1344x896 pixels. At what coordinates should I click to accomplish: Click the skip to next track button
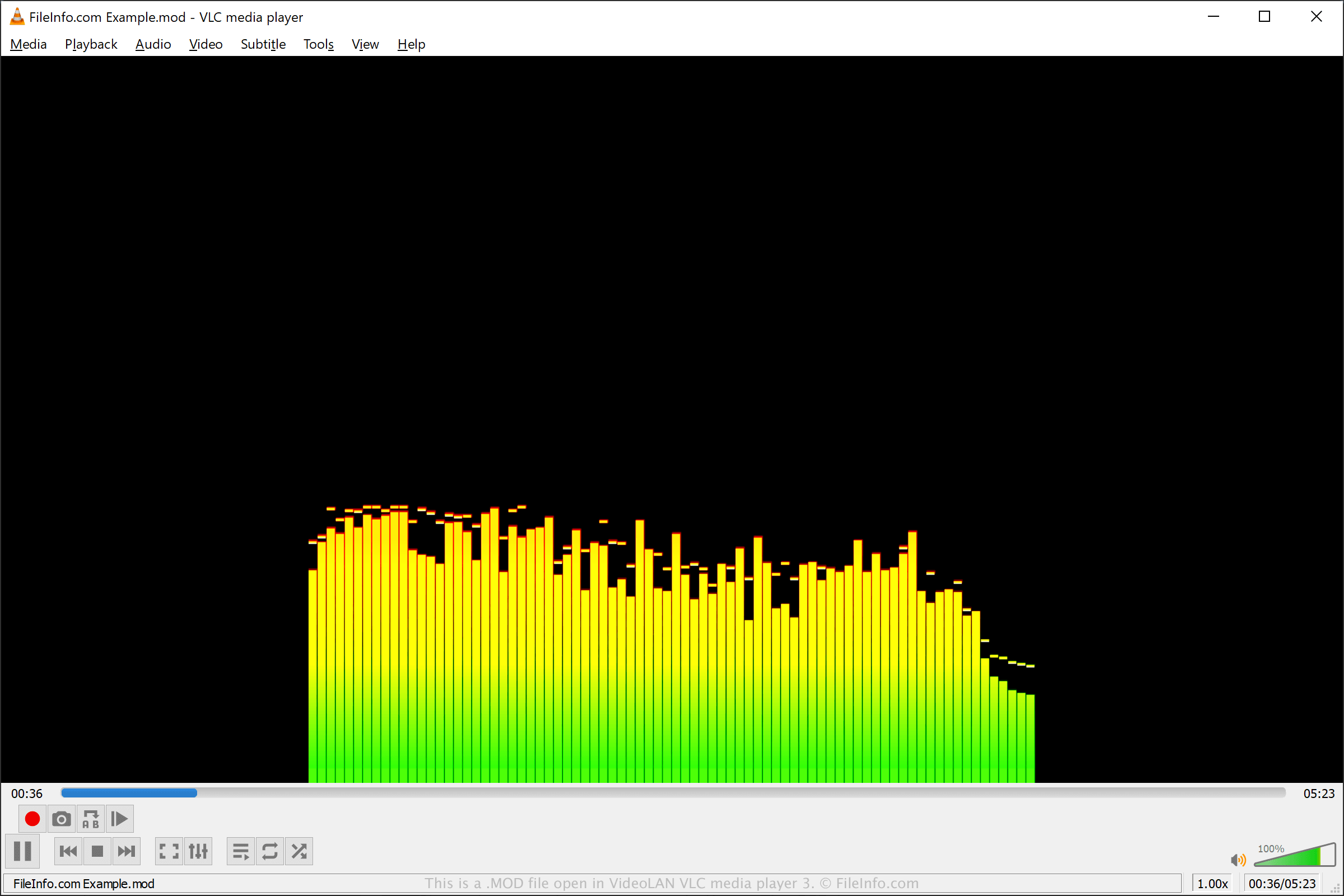pyautogui.click(x=126, y=852)
